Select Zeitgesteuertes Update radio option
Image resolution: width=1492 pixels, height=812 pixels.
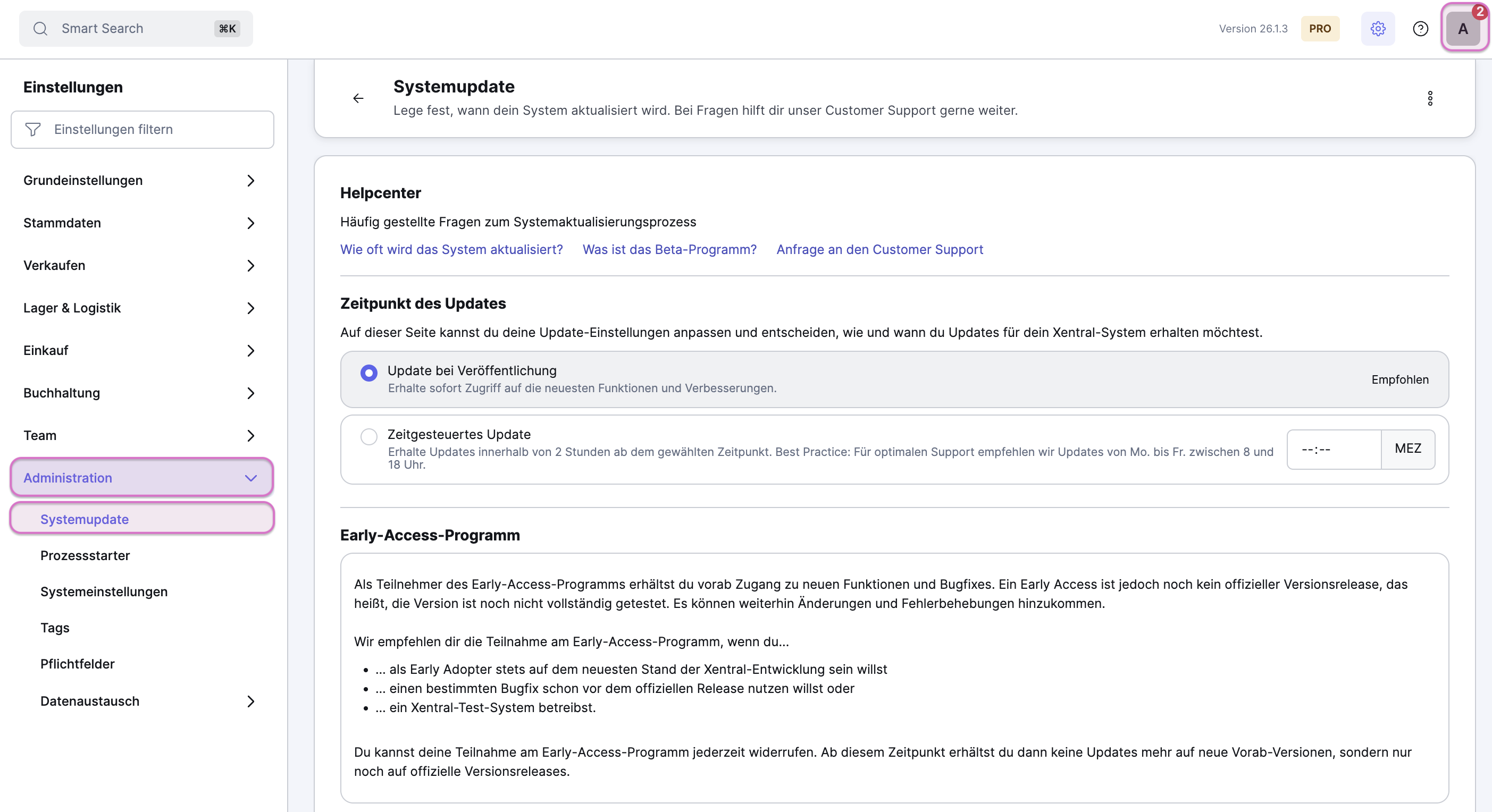[x=369, y=436]
